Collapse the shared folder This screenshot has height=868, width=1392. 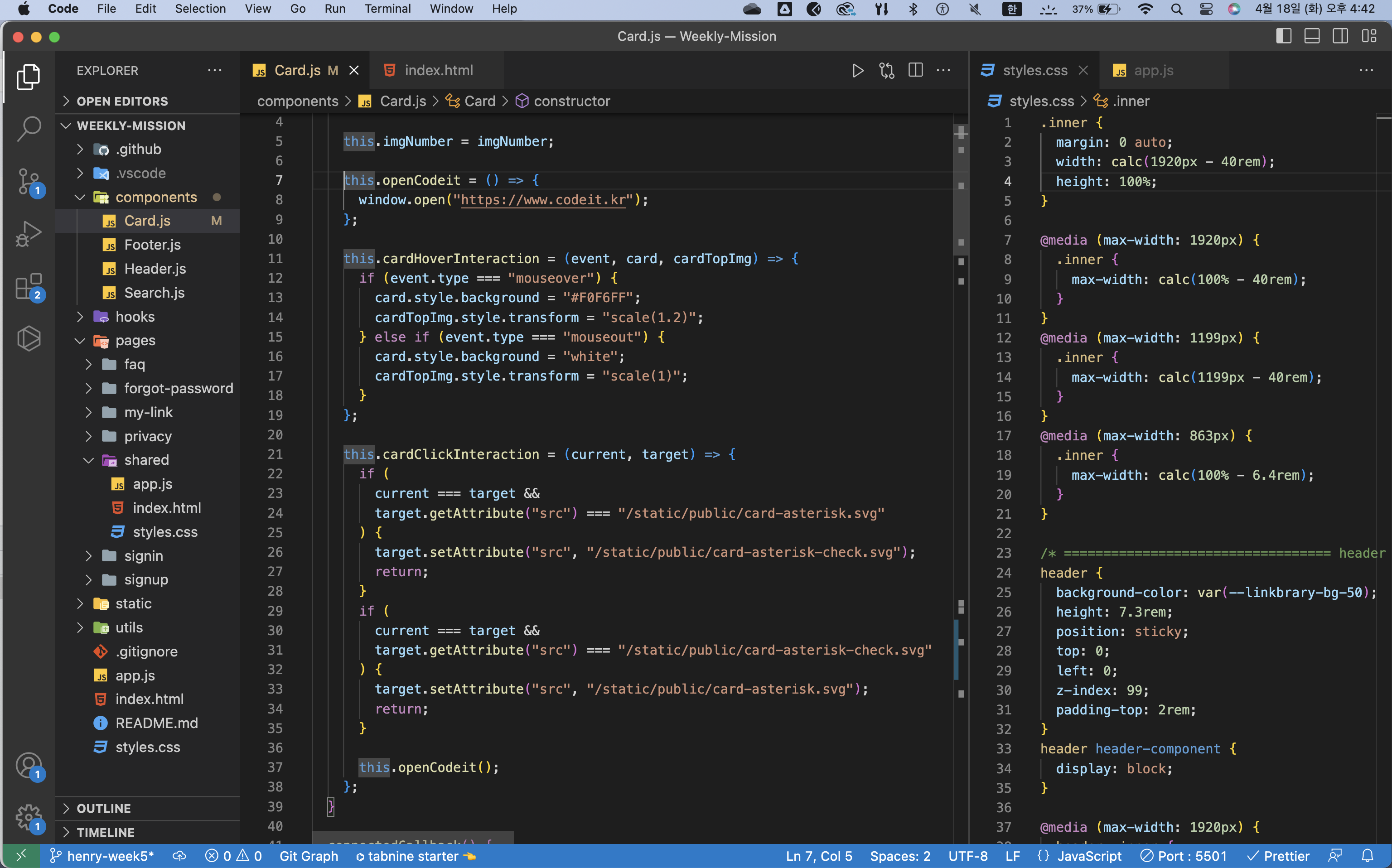point(146,460)
